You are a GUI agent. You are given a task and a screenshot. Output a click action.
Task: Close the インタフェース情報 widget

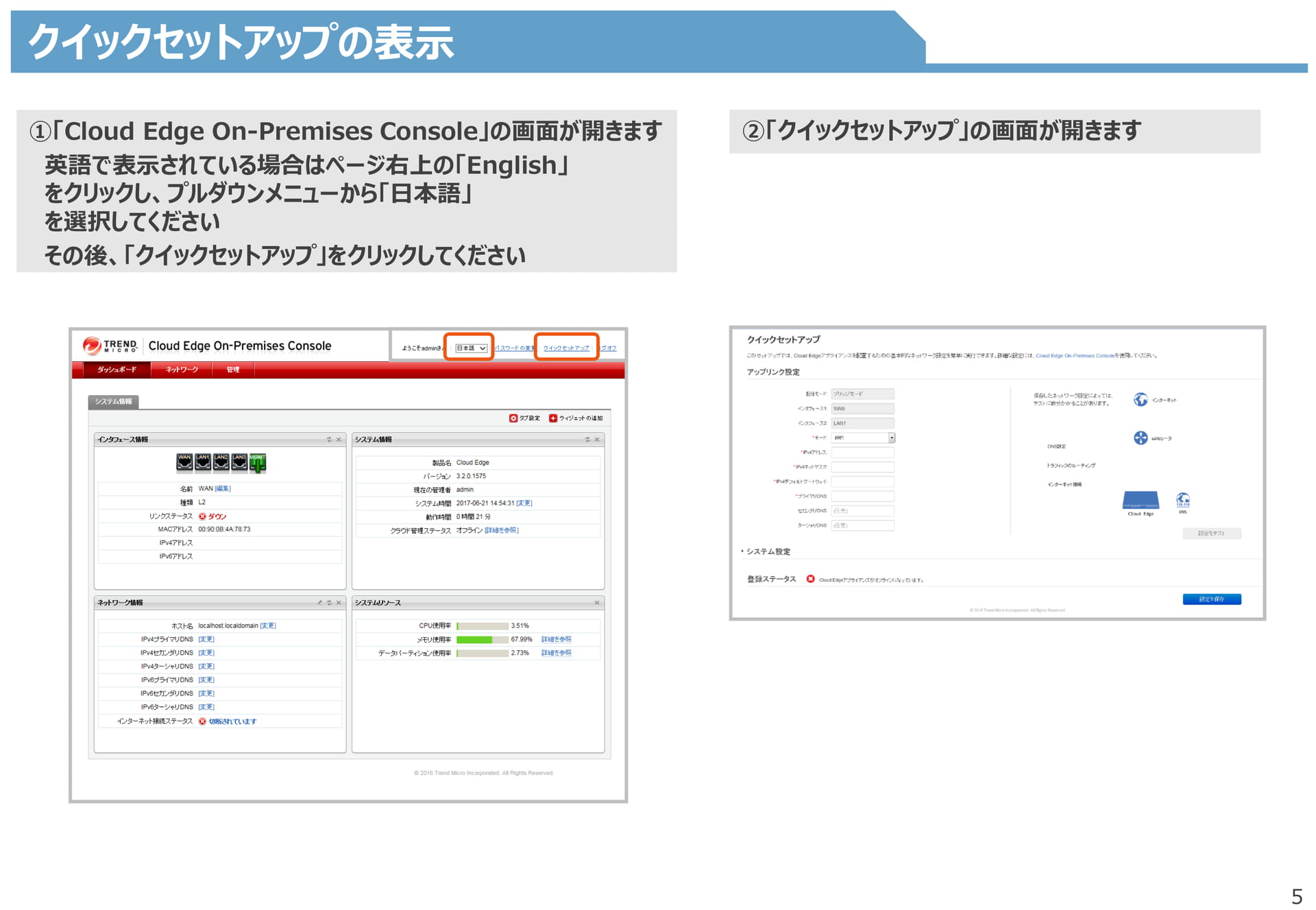pos(339,440)
